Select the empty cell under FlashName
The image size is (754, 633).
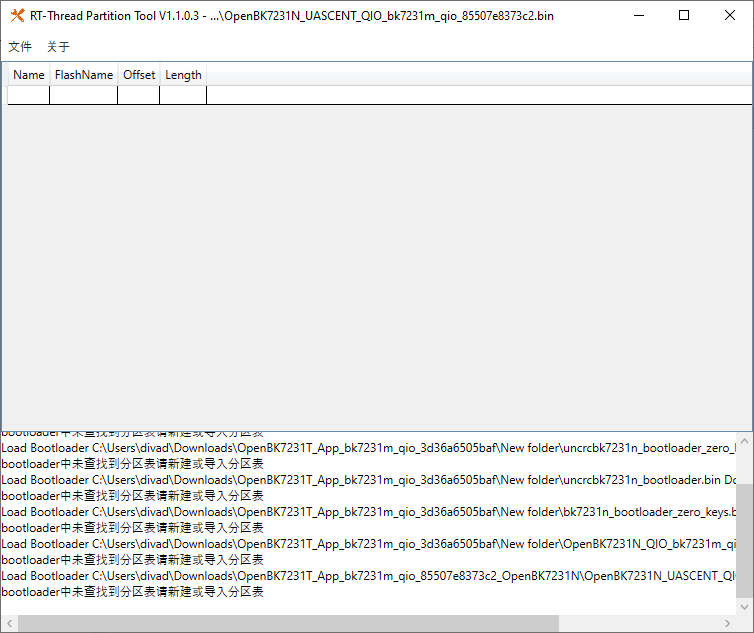84,95
